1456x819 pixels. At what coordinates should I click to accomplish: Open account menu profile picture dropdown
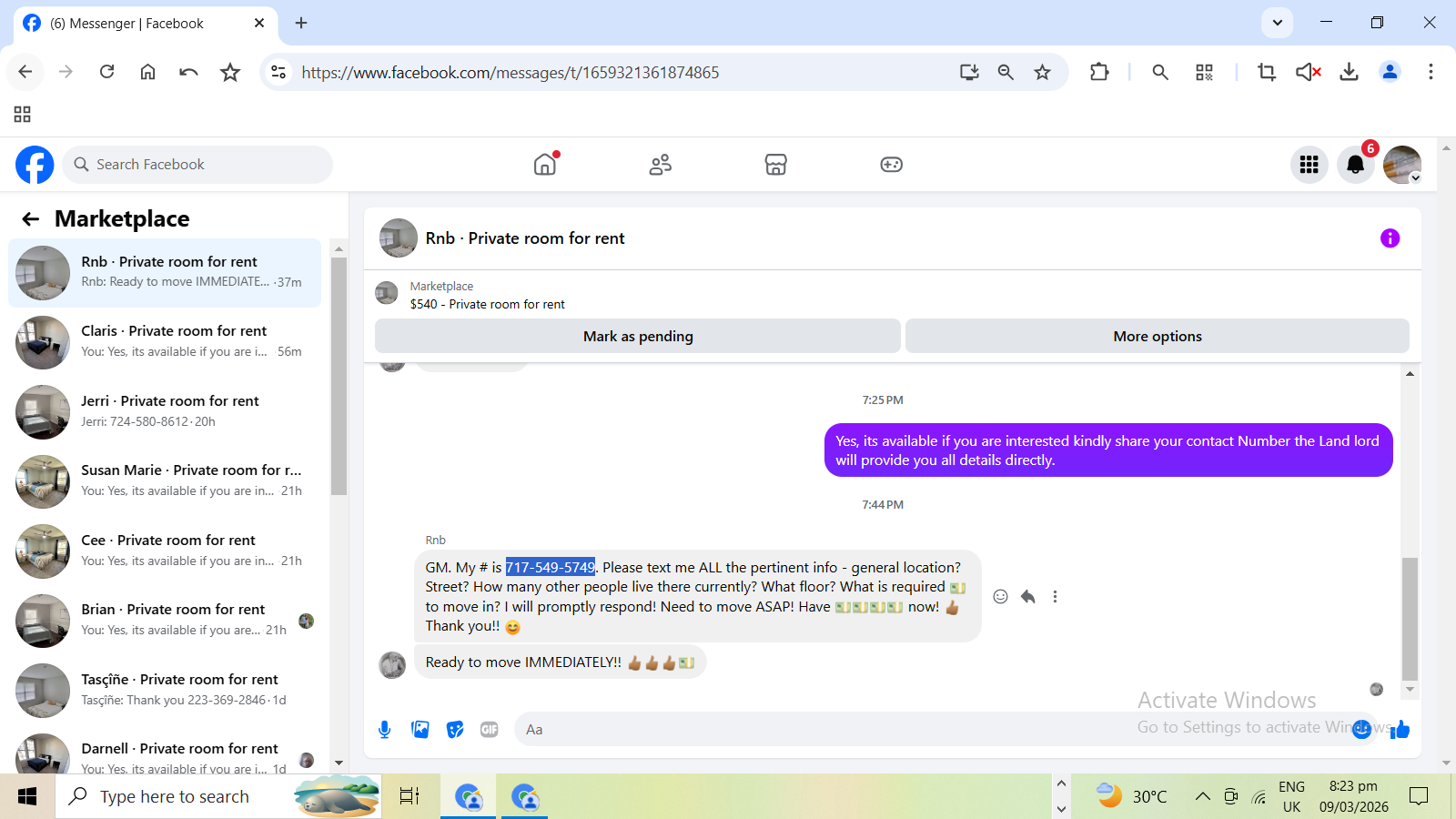tap(1402, 165)
